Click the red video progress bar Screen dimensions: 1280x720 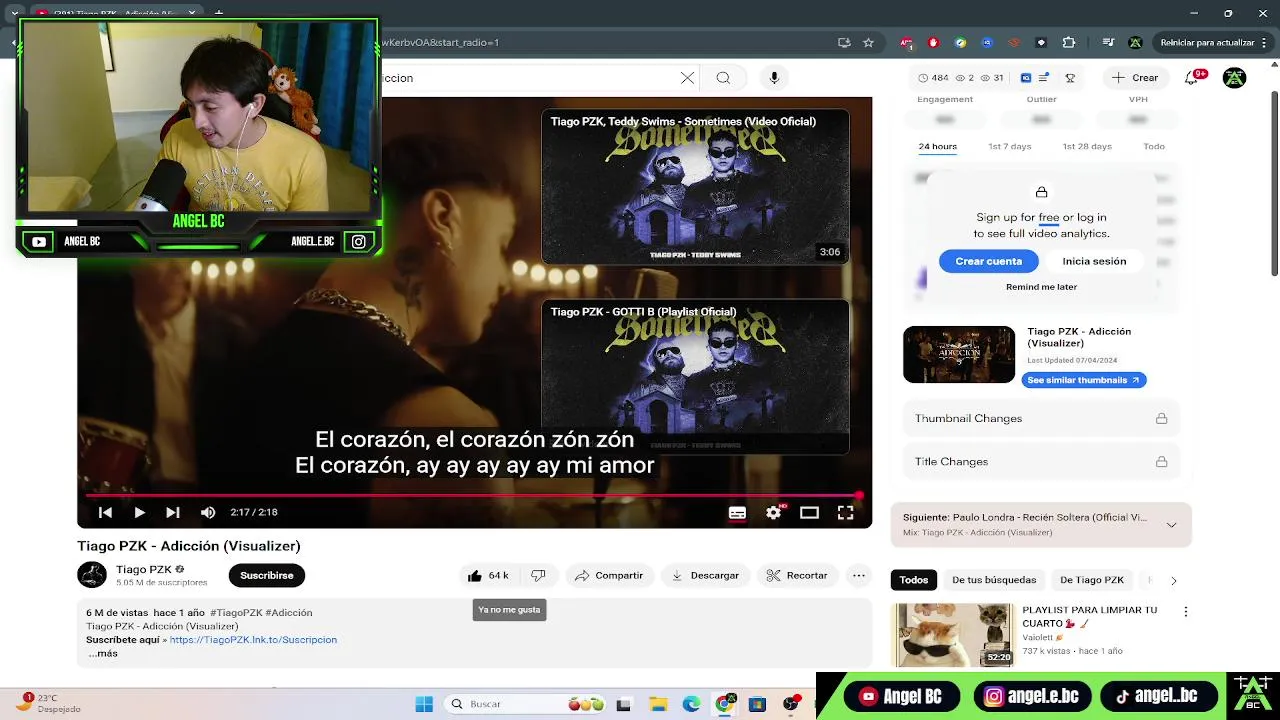tap(472, 495)
